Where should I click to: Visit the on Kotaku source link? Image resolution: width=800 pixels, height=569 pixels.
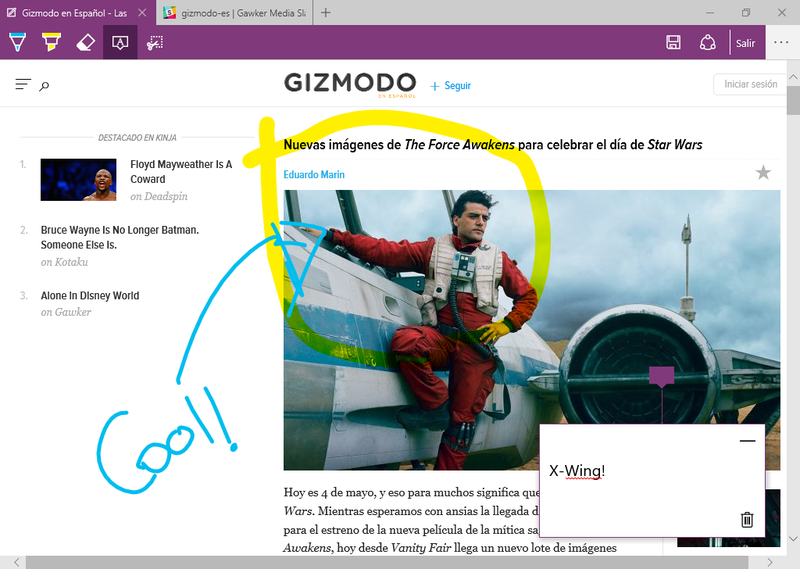[x=64, y=262]
